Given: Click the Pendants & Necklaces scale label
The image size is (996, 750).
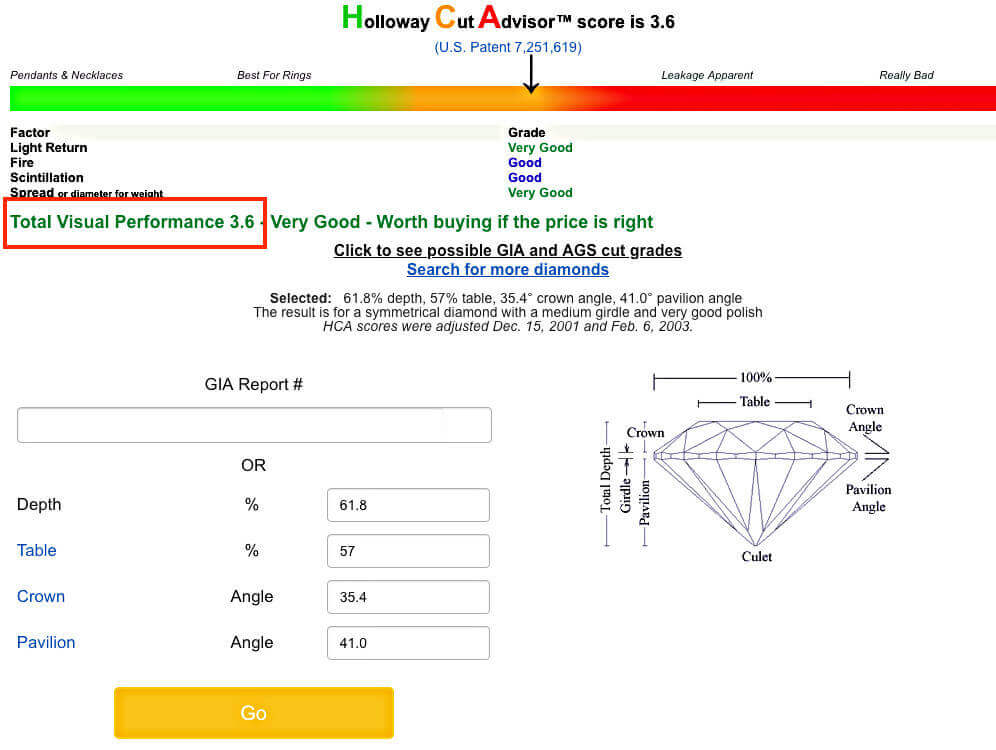Looking at the screenshot, I should point(67,75).
